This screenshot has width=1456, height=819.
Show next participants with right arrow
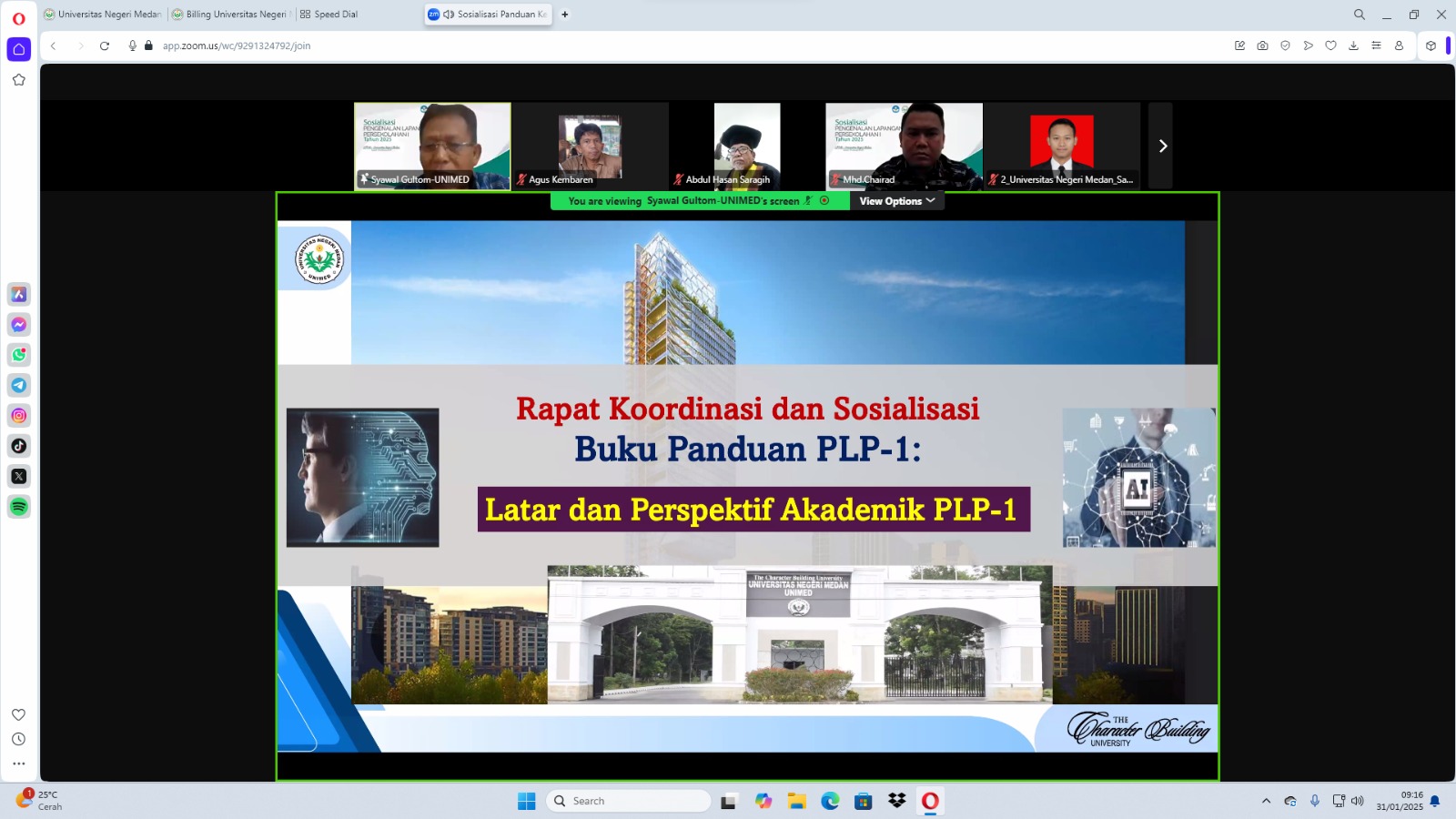point(1161,146)
